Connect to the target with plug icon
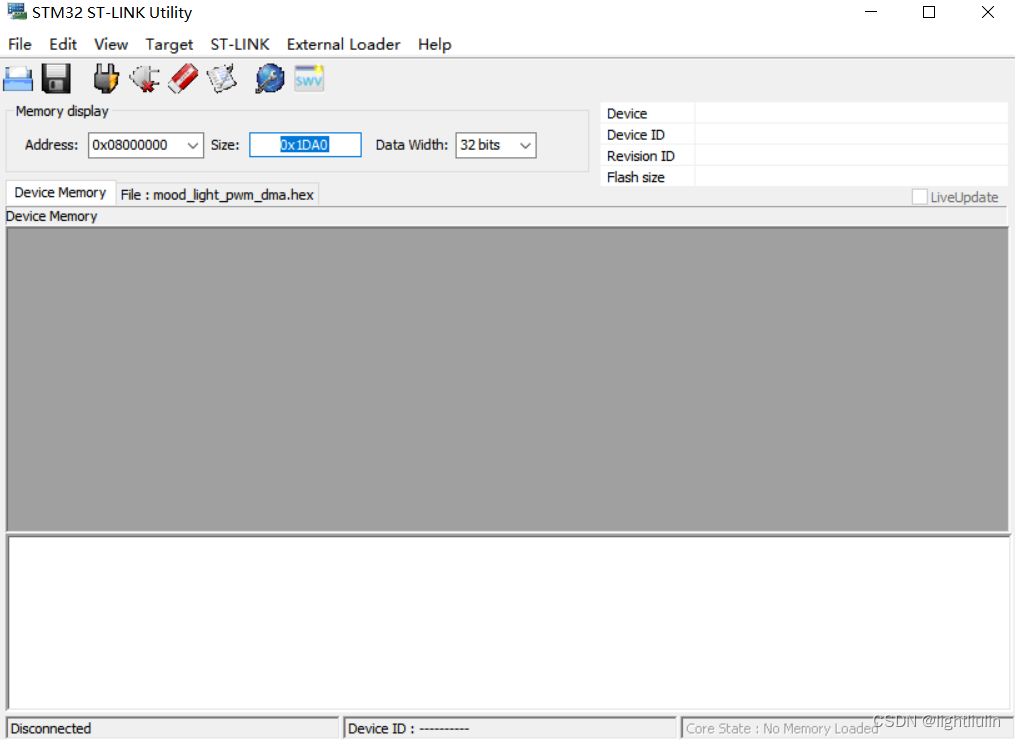This screenshot has width=1015, height=740. pyautogui.click(x=106, y=79)
